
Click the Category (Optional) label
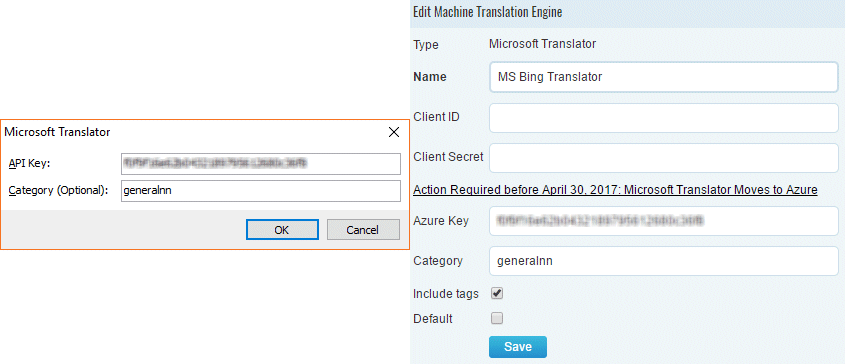(x=59, y=190)
